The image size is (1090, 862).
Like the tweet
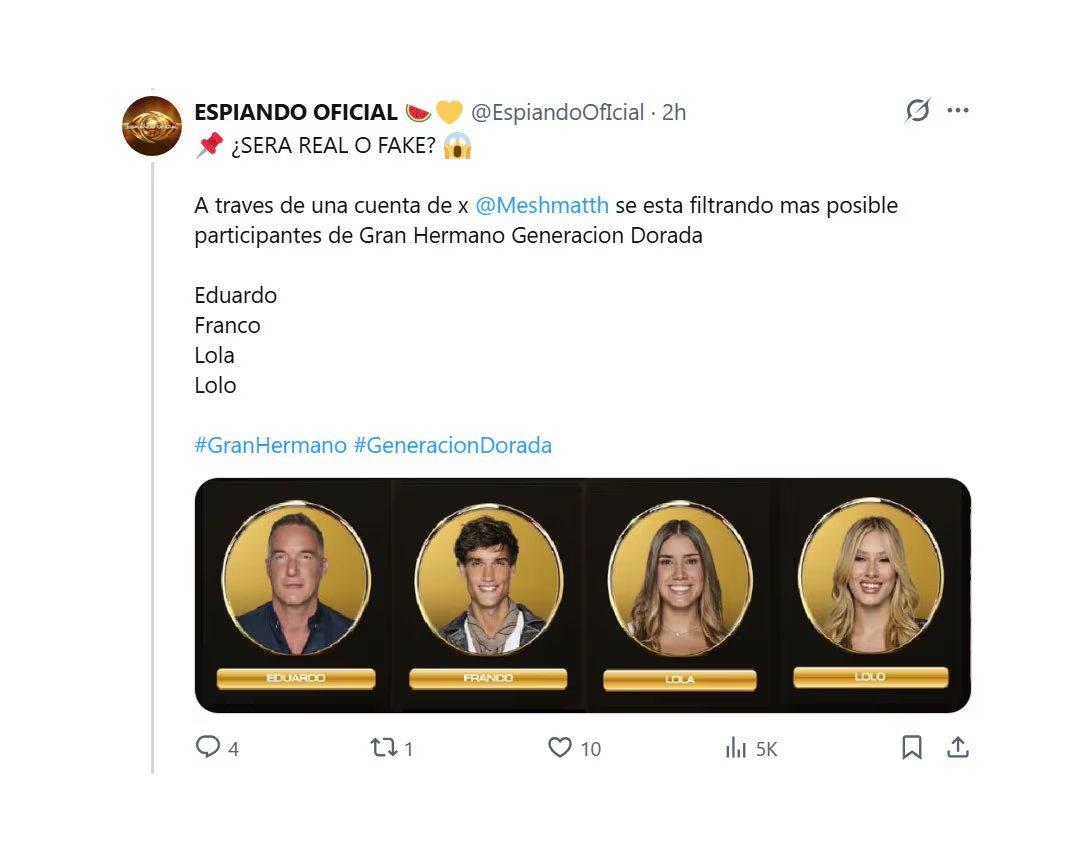(560, 747)
